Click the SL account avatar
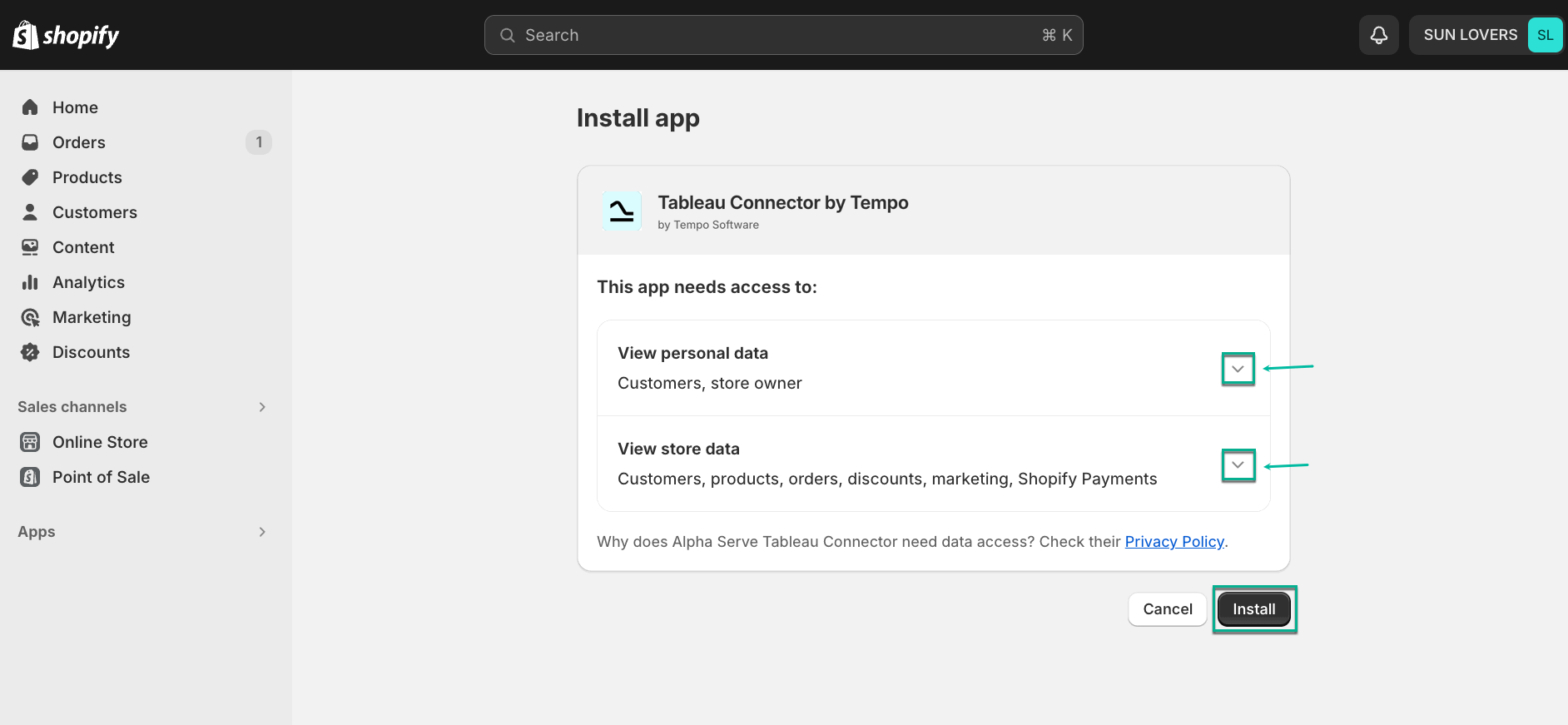The height and width of the screenshot is (725, 1568). tap(1545, 35)
